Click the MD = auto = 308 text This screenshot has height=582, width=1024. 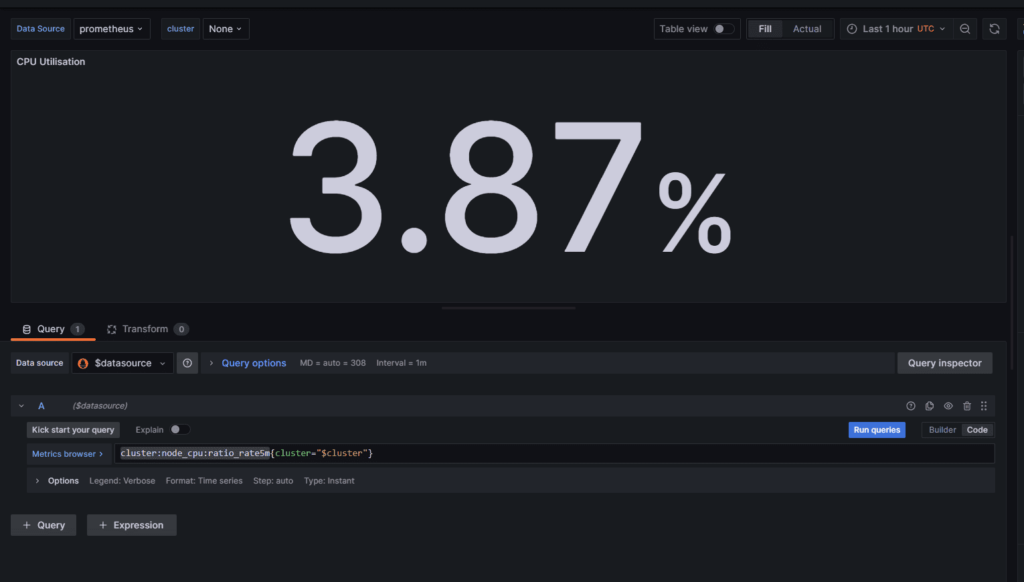click(332, 363)
